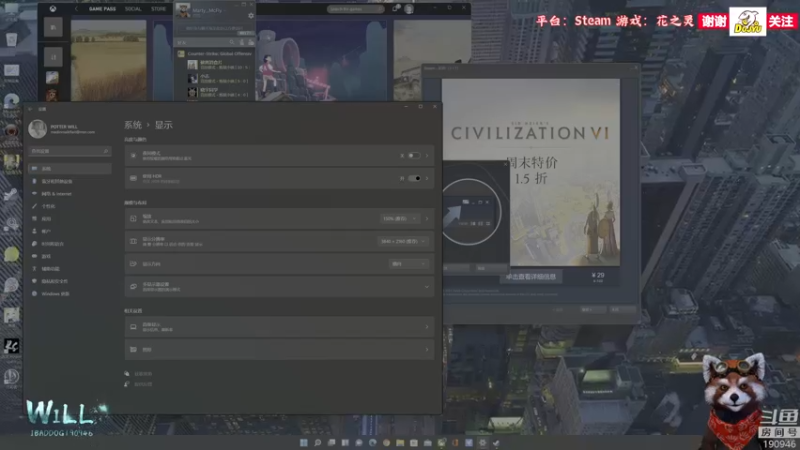Screen dimensions: 800x450
Task: Select Network & internet in Settings sidebar
Action: 70,194
